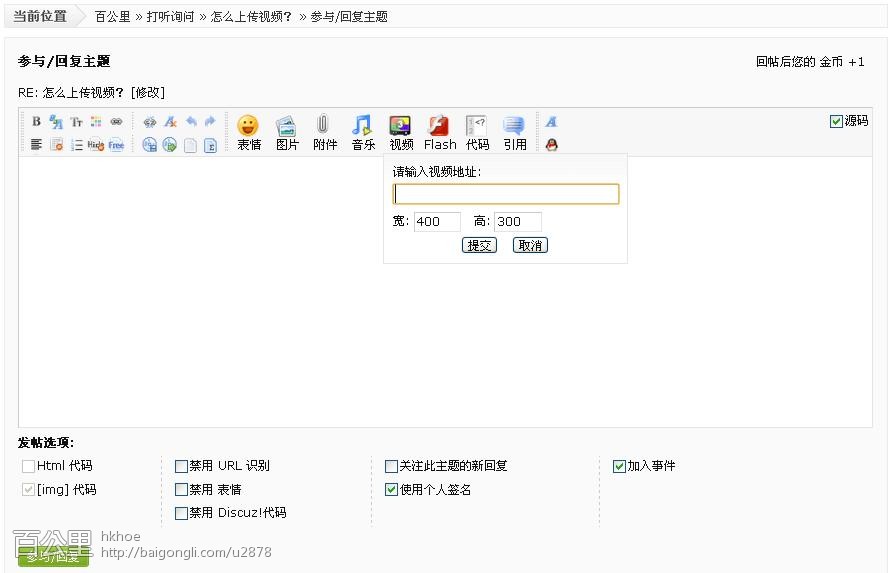This screenshot has height=573, width=892.
Task: Insert Hide content tag
Action: coord(96,145)
